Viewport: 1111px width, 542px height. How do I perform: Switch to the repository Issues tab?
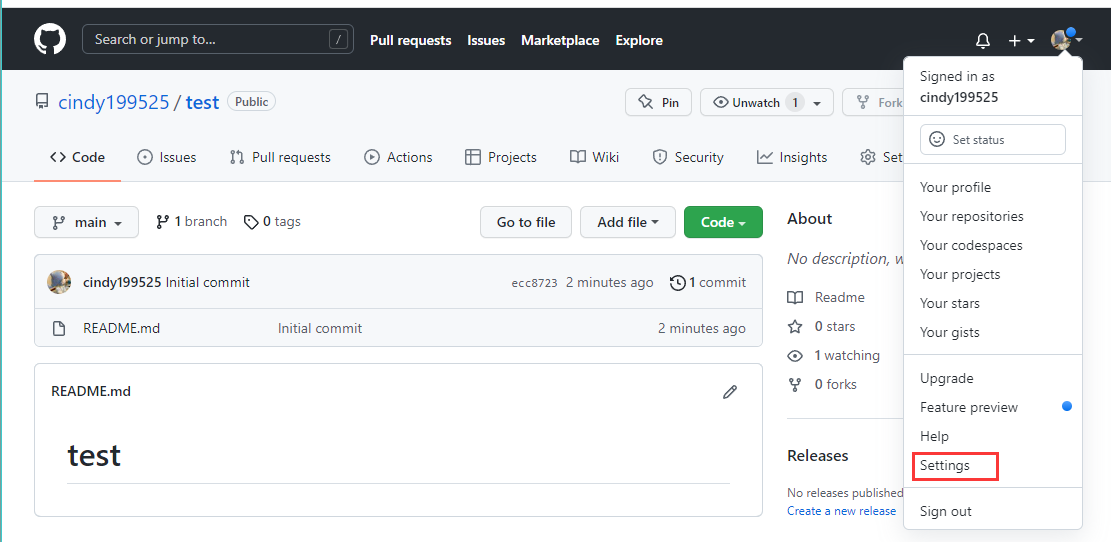pos(167,157)
